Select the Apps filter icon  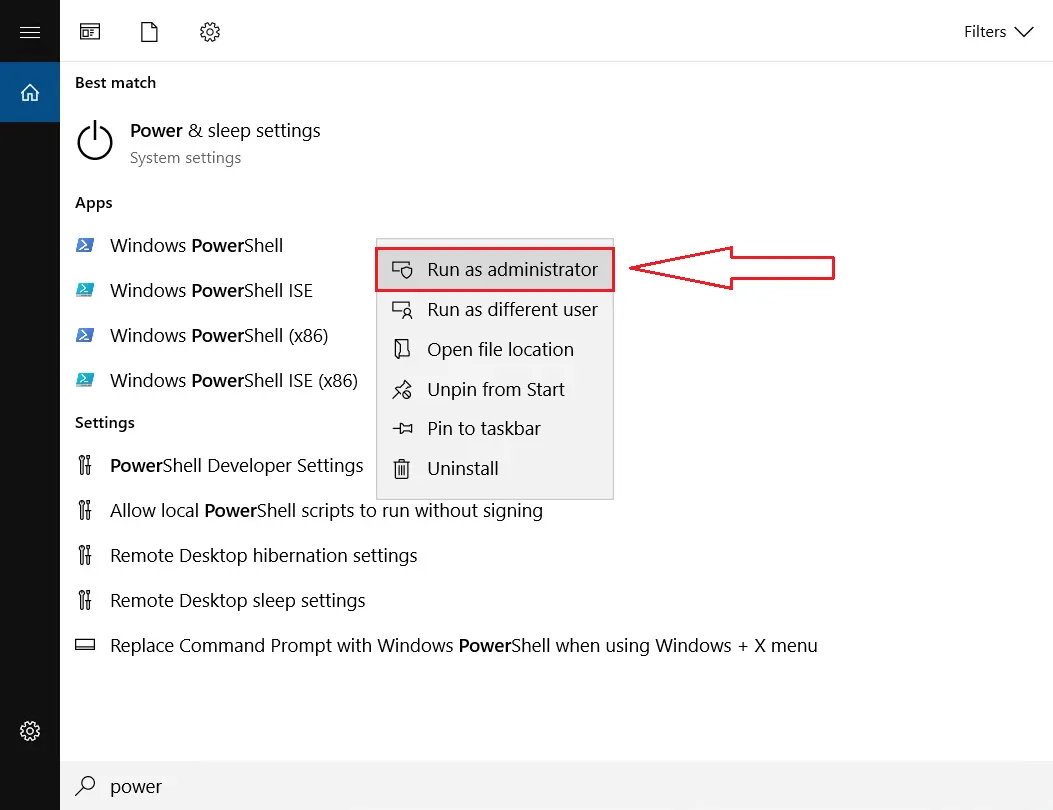[89, 31]
